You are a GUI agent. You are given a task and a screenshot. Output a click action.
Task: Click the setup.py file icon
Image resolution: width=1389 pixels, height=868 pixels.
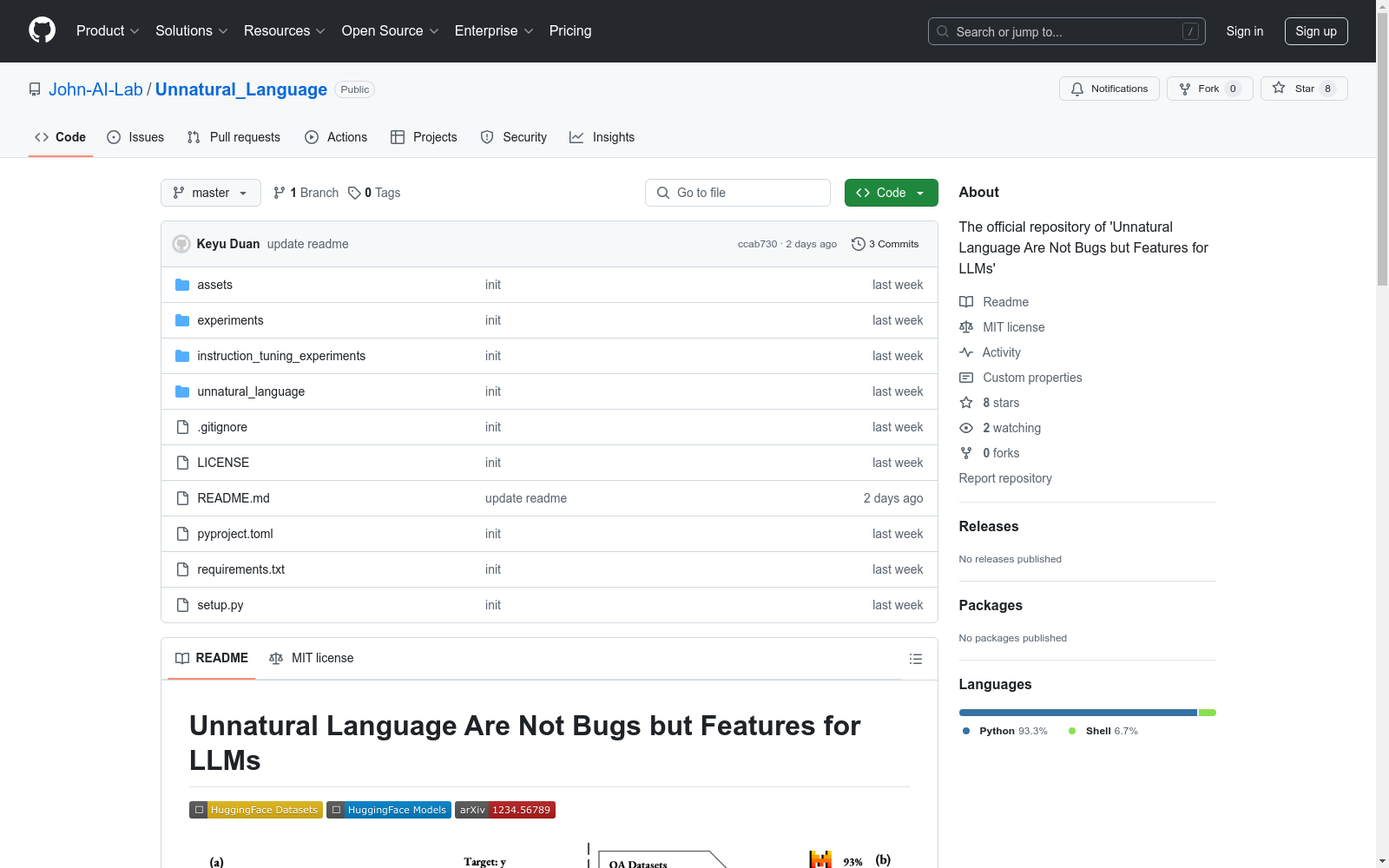click(182, 605)
